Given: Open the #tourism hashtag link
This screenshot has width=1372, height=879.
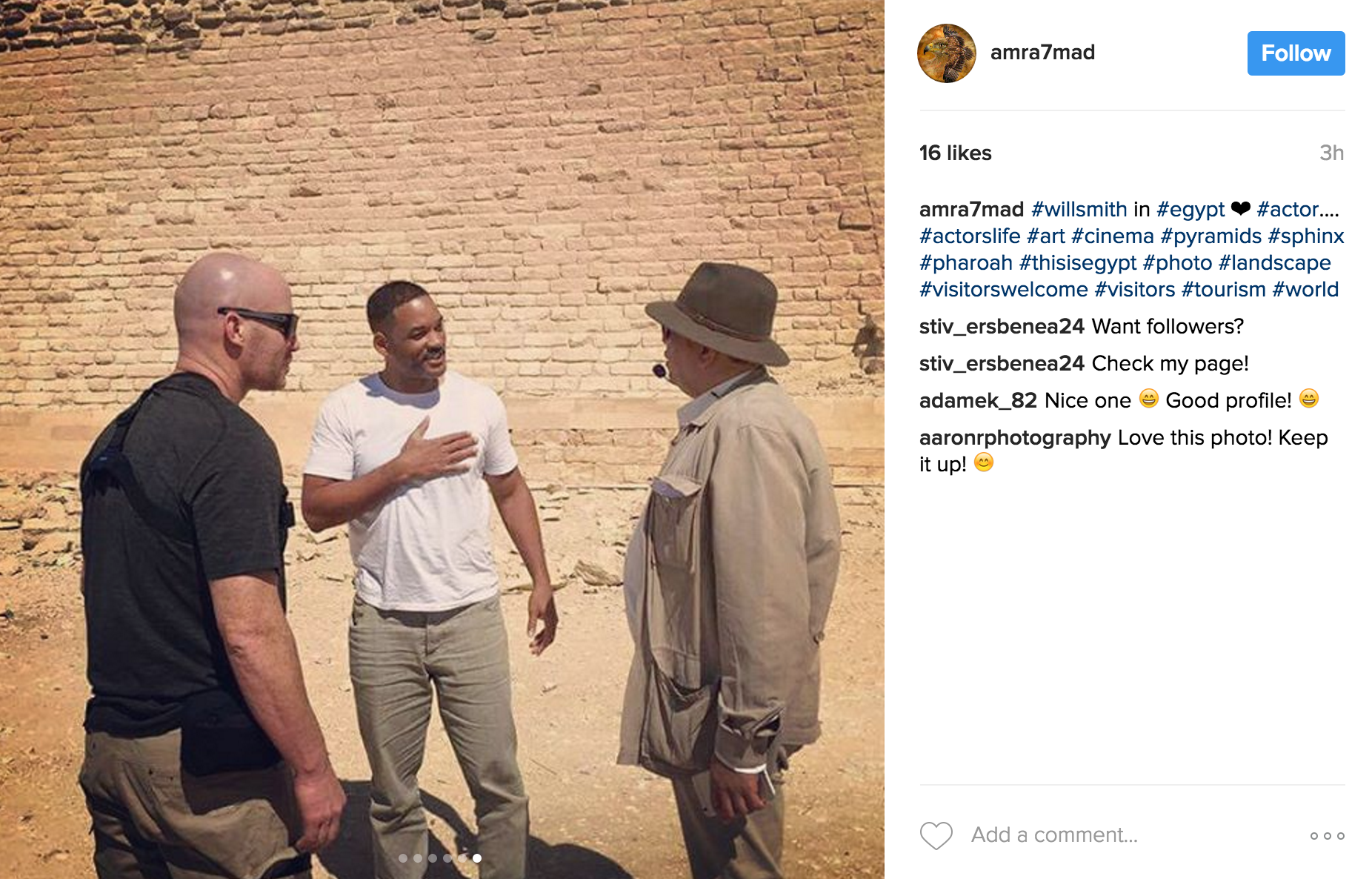Looking at the screenshot, I should click(x=1223, y=289).
